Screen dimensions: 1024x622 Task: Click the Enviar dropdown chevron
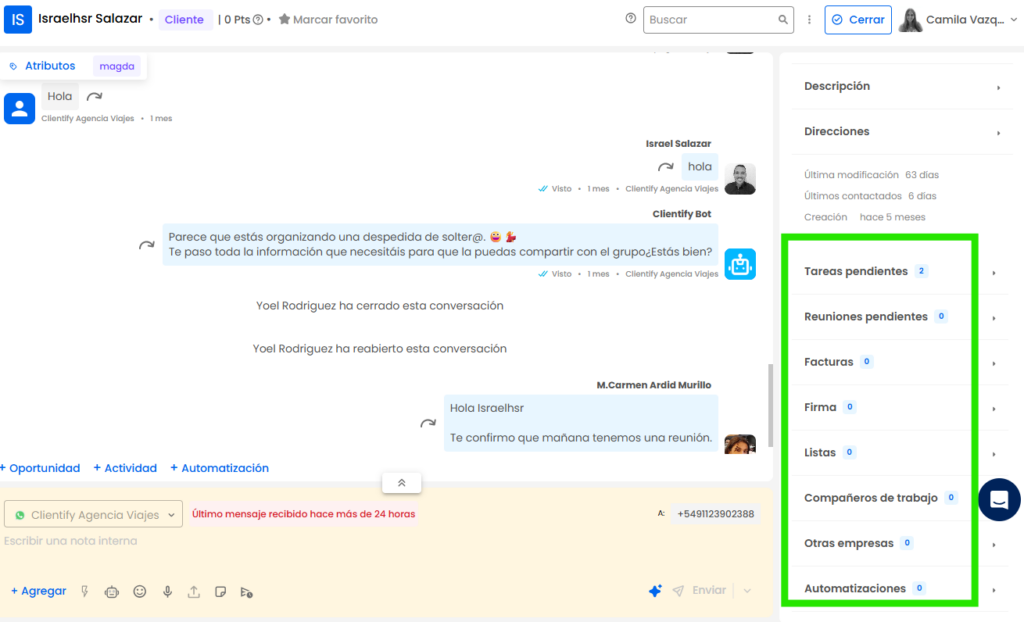(747, 590)
